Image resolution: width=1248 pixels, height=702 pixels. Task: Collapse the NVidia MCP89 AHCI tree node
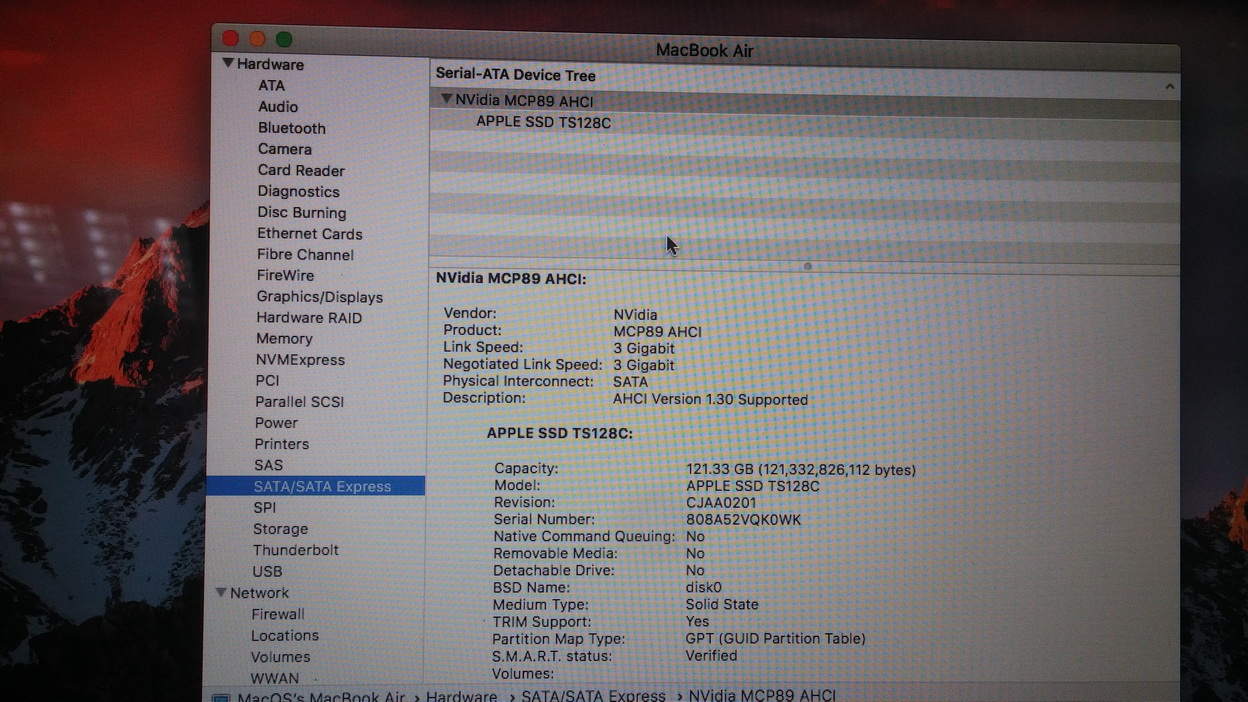447,100
